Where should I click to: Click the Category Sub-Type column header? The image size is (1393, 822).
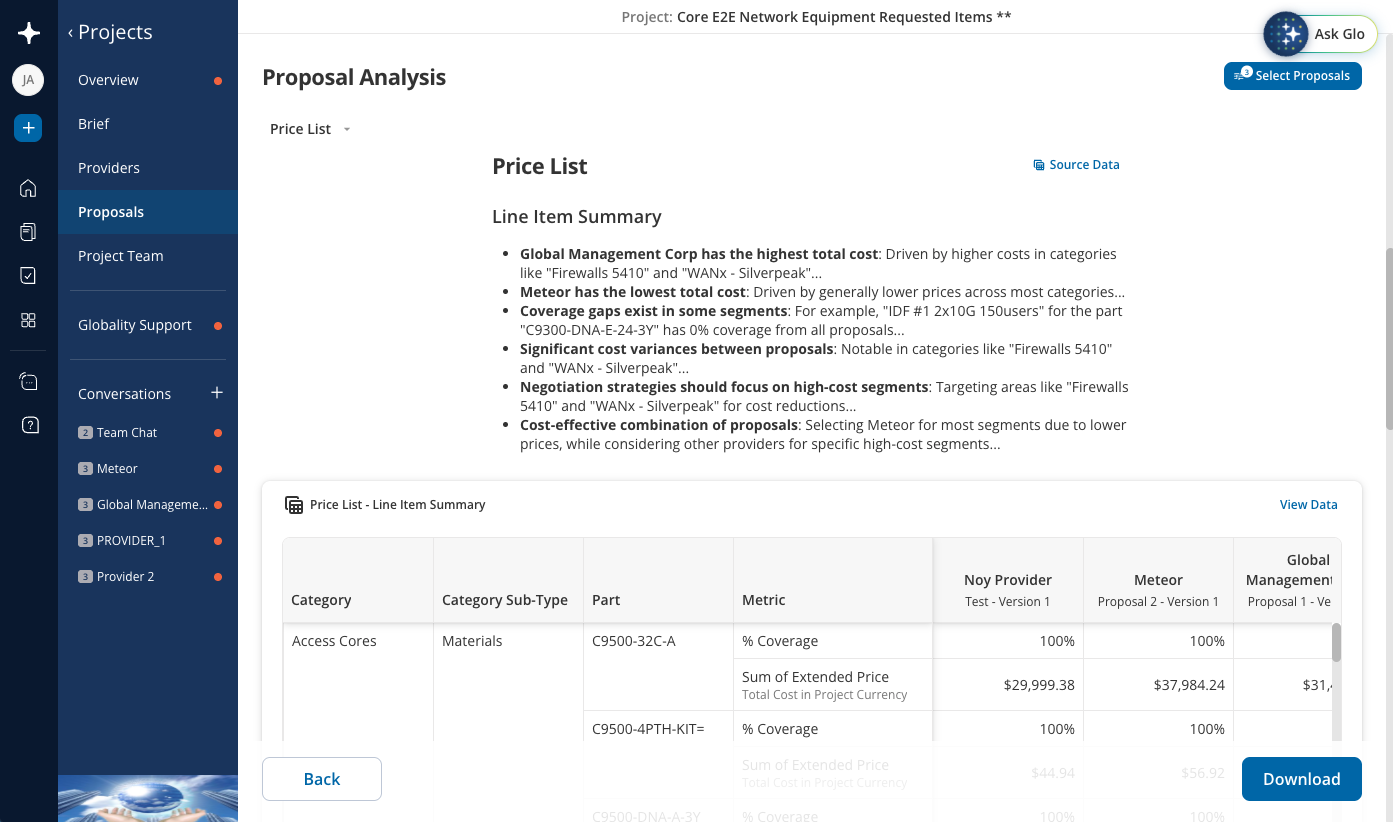point(508,580)
